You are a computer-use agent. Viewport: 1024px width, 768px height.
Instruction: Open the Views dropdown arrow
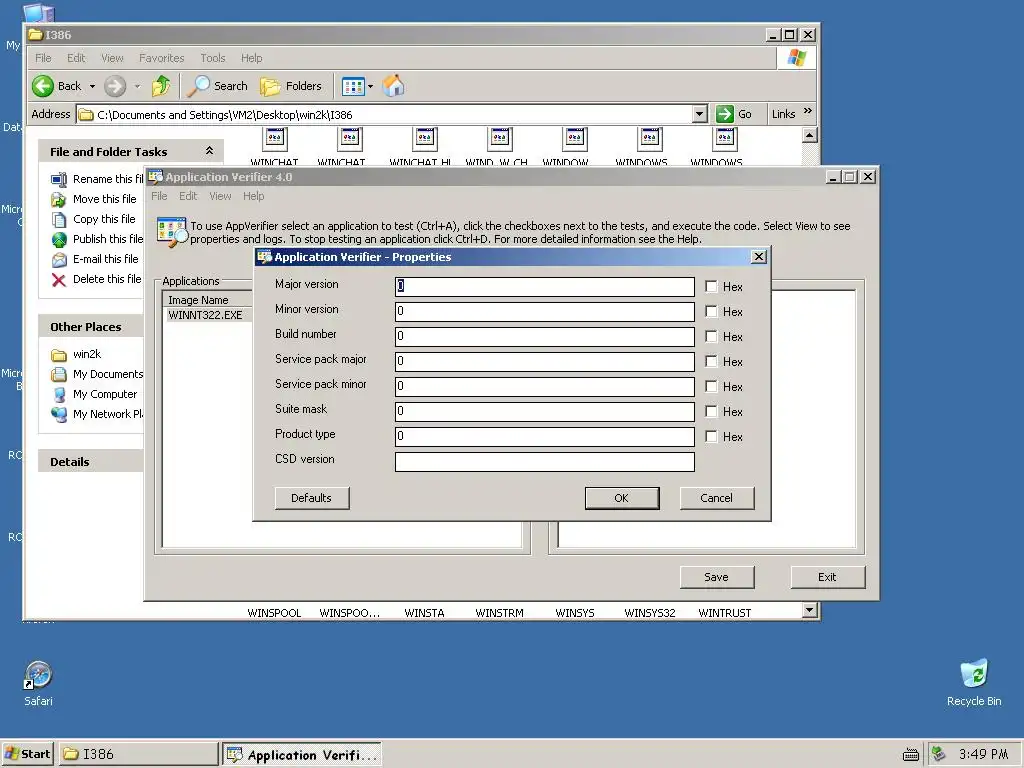coord(370,86)
